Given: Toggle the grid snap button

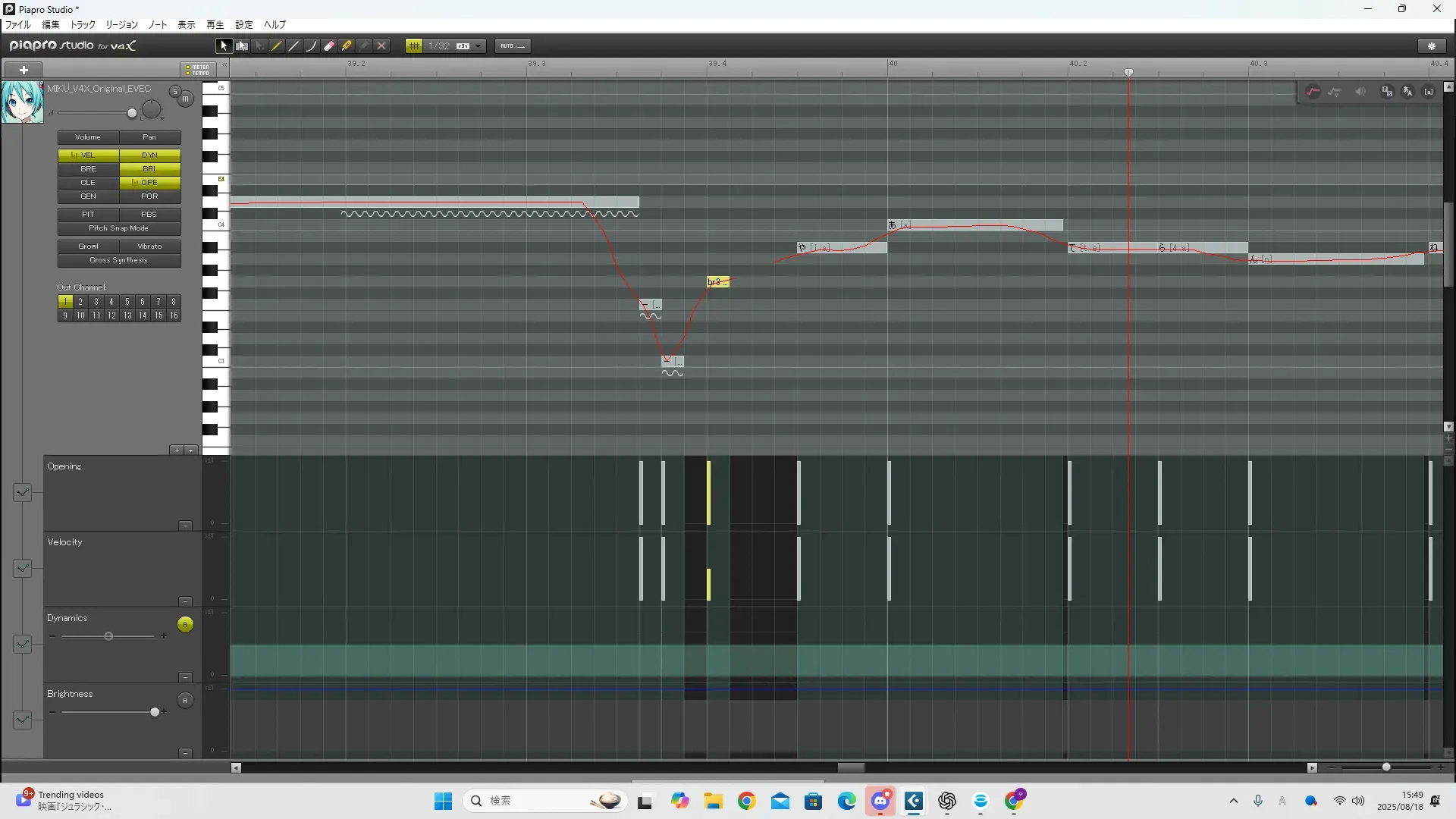Looking at the screenshot, I should point(414,46).
